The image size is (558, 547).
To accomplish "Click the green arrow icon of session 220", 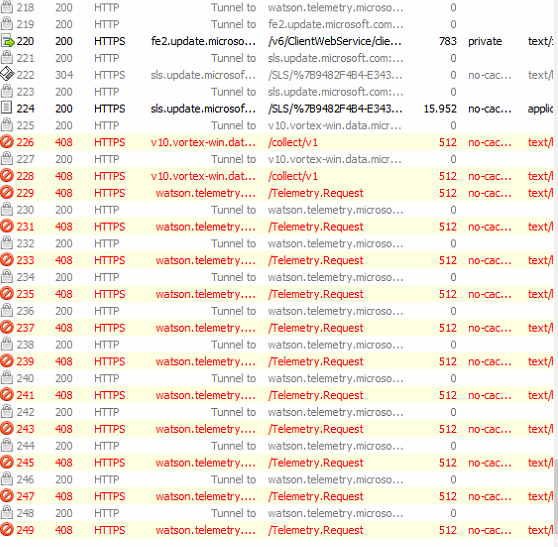I will pyautogui.click(x=7, y=41).
